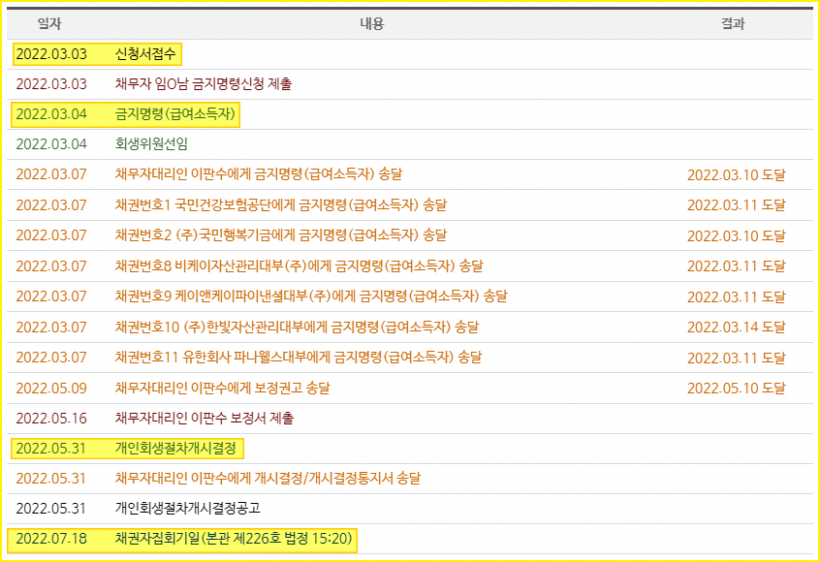Image resolution: width=820 pixels, height=562 pixels.
Task: Select 채무자대리인 이판수에게 보정권고 송달 text
Action: 222,388
